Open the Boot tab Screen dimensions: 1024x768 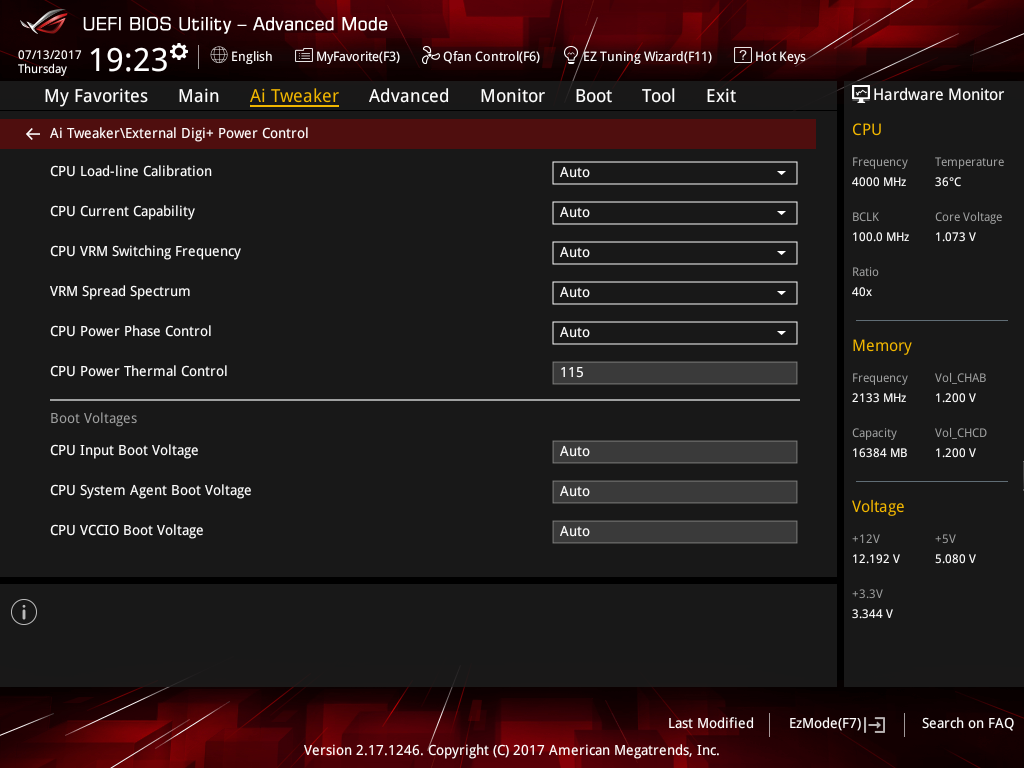point(593,96)
